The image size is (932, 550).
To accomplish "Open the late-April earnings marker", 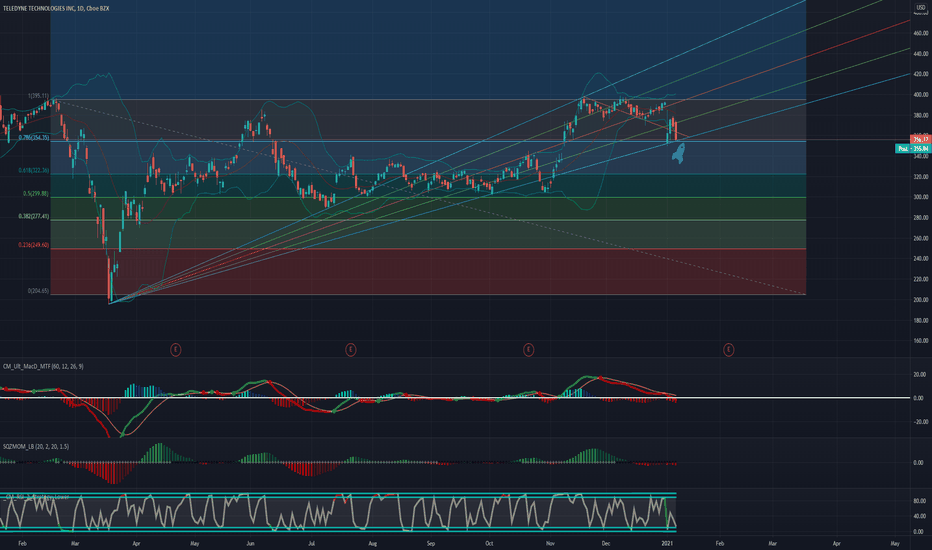I will point(175,350).
